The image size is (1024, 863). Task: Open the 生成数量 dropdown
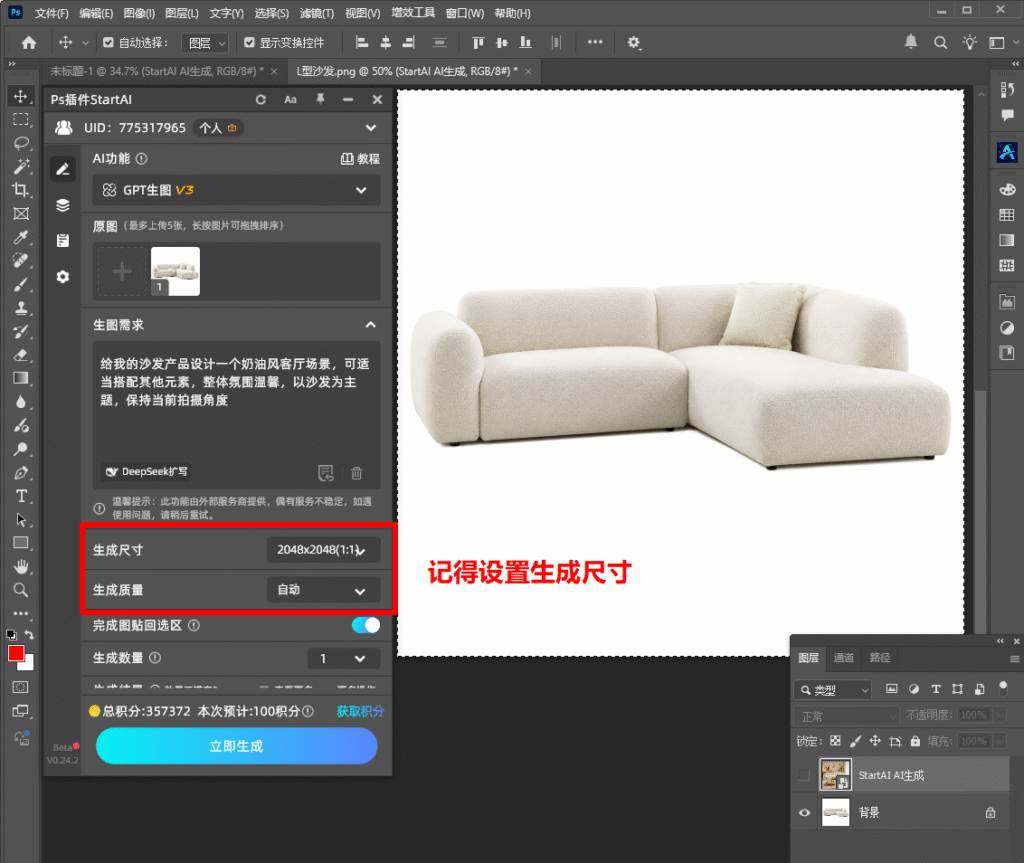[x=344, y=659]
